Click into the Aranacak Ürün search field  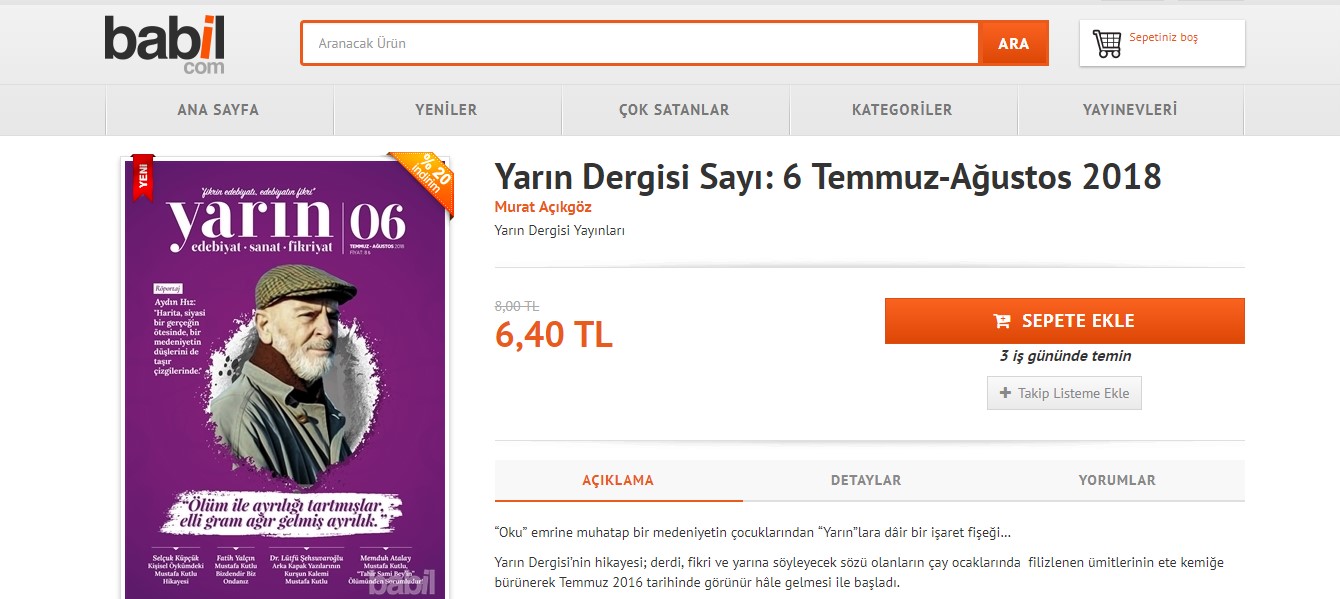pos(640,43)
